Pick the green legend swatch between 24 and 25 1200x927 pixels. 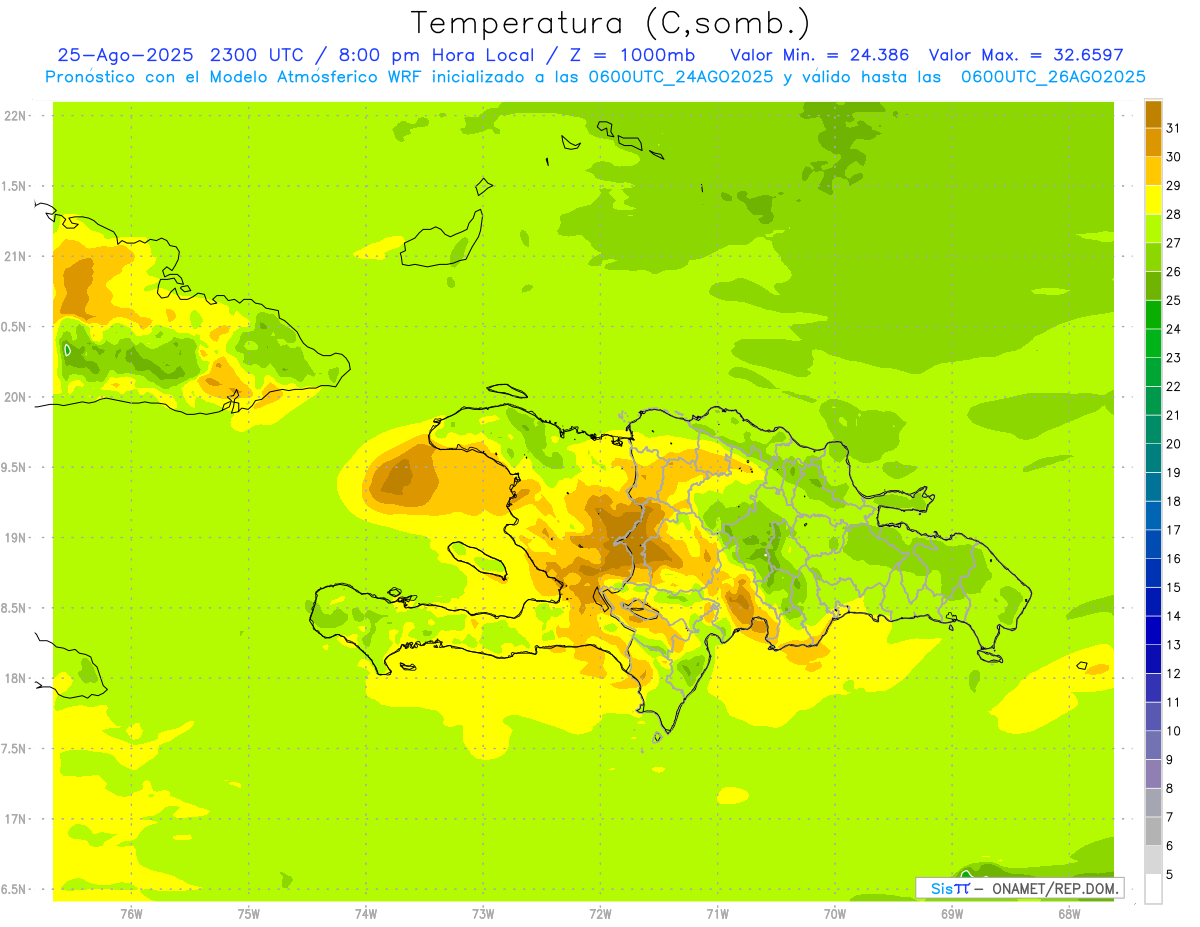(1153, 315)
